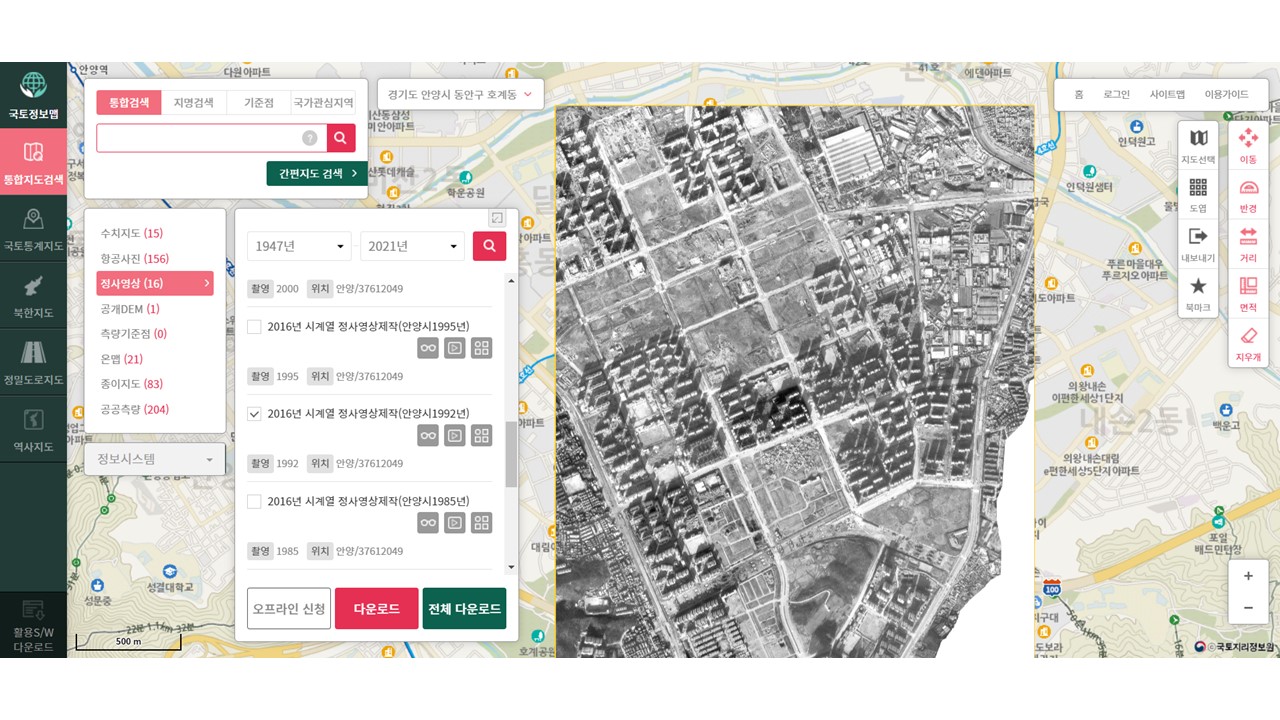The image size is (1280, 720).
Task: Click the 오프라인 신청 button
Action: (x=289, y=608)
